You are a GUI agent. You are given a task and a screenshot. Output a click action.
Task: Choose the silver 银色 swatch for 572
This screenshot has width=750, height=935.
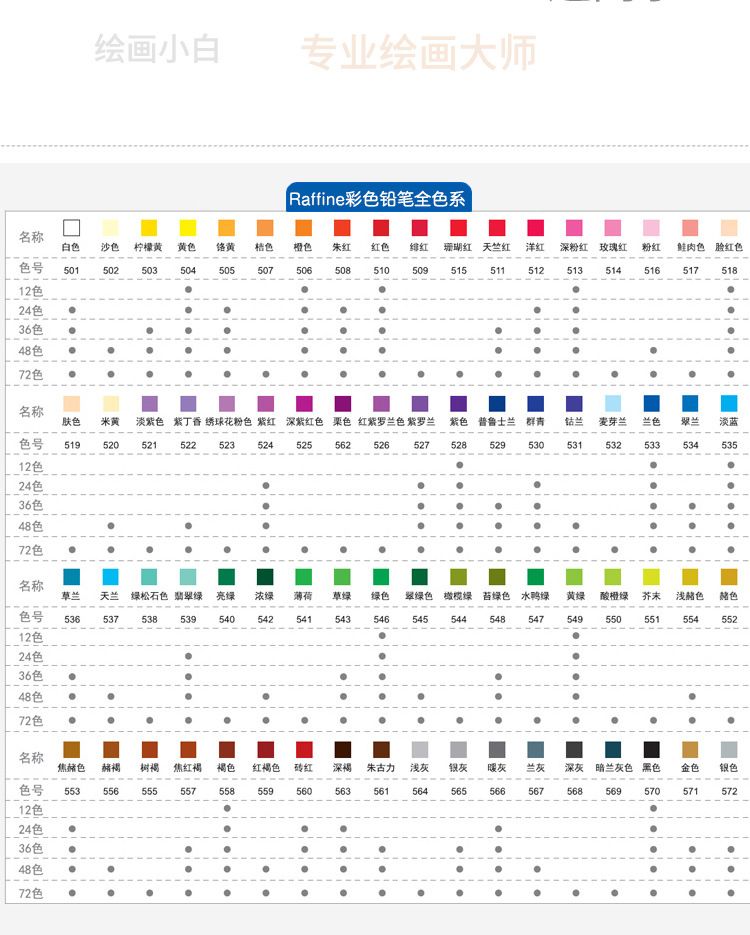point(729,750)
